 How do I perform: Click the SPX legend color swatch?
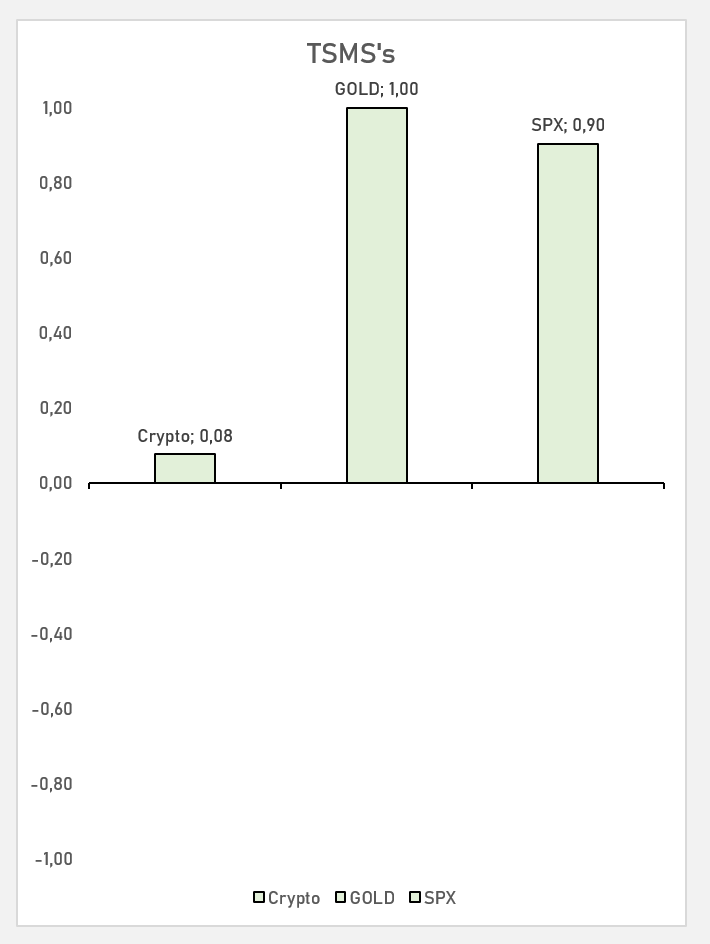click(415, 898)
